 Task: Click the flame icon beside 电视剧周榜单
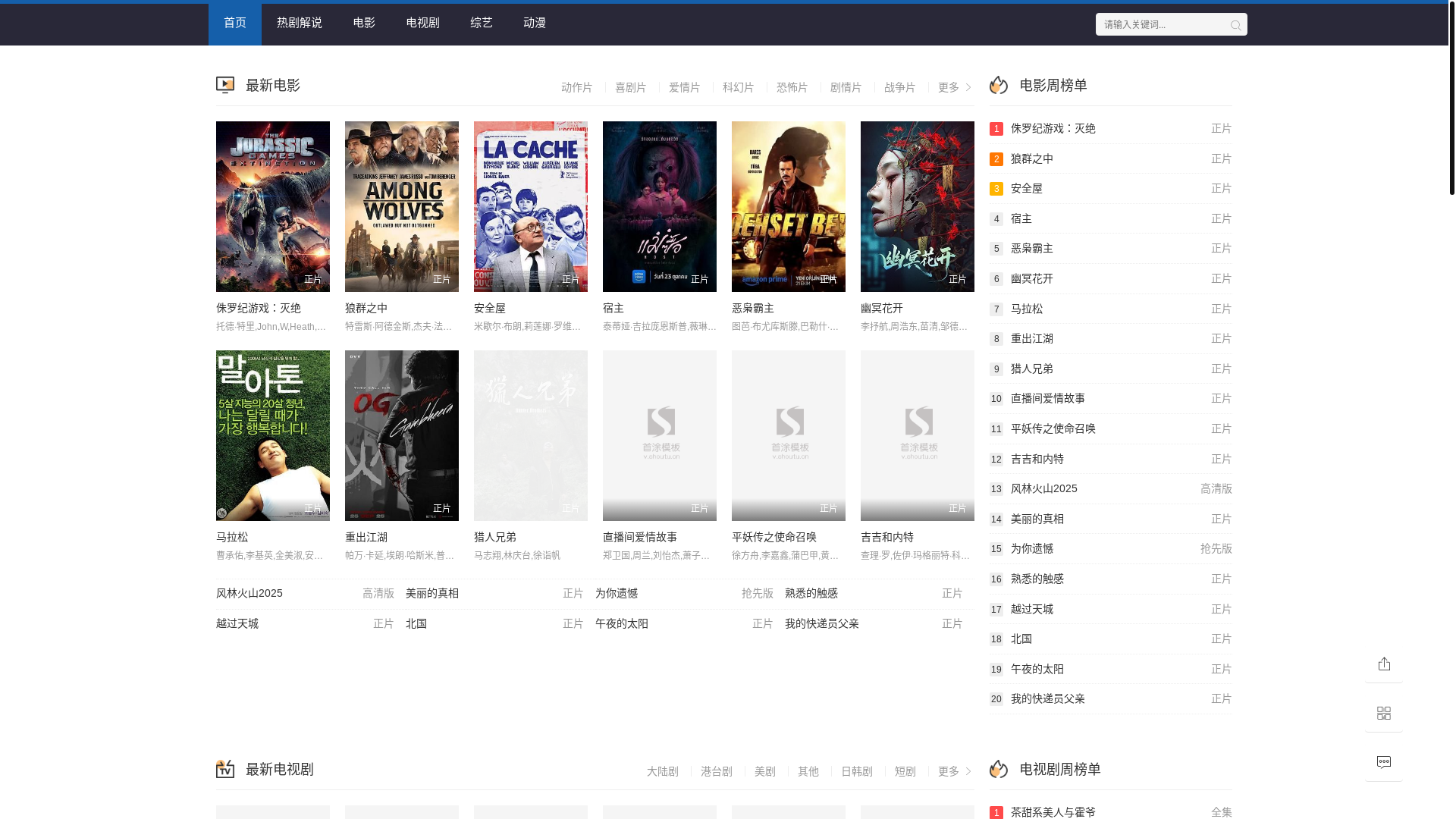[999, 769]
